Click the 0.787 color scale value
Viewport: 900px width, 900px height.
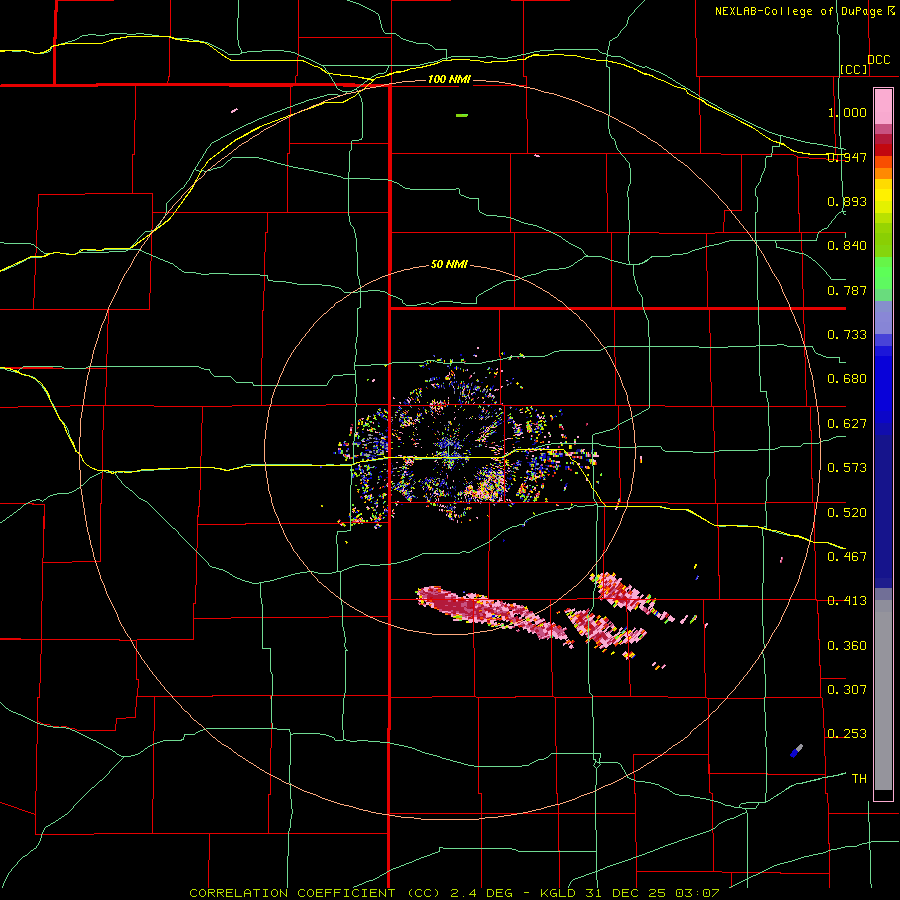847,290
